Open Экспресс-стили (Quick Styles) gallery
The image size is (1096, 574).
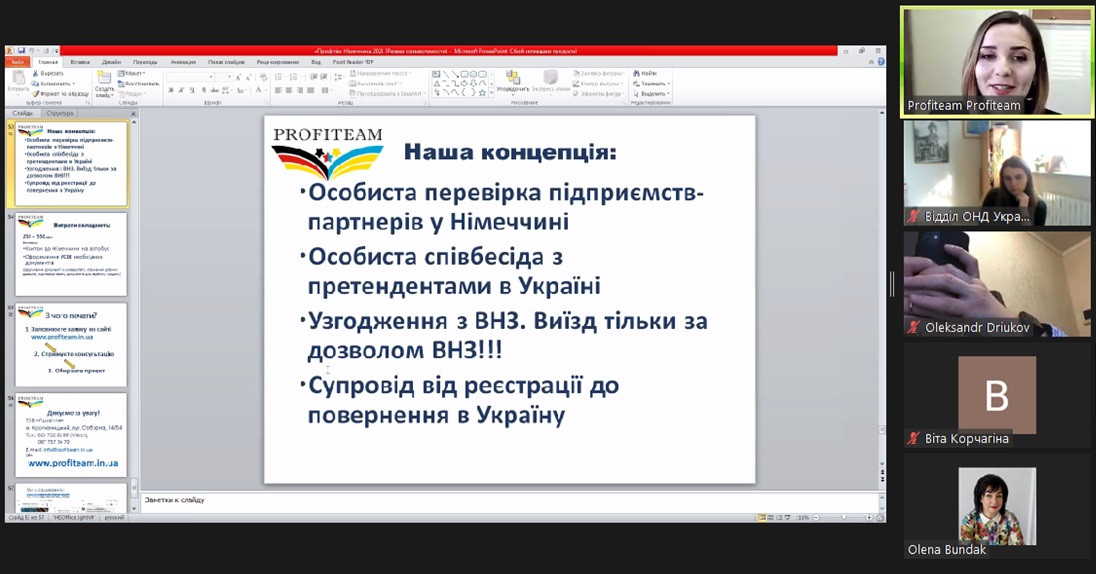click(x=551, y=82)
